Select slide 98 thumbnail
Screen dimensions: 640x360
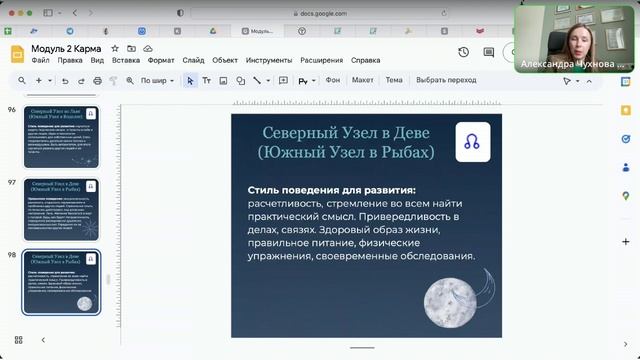click(61, 282)
